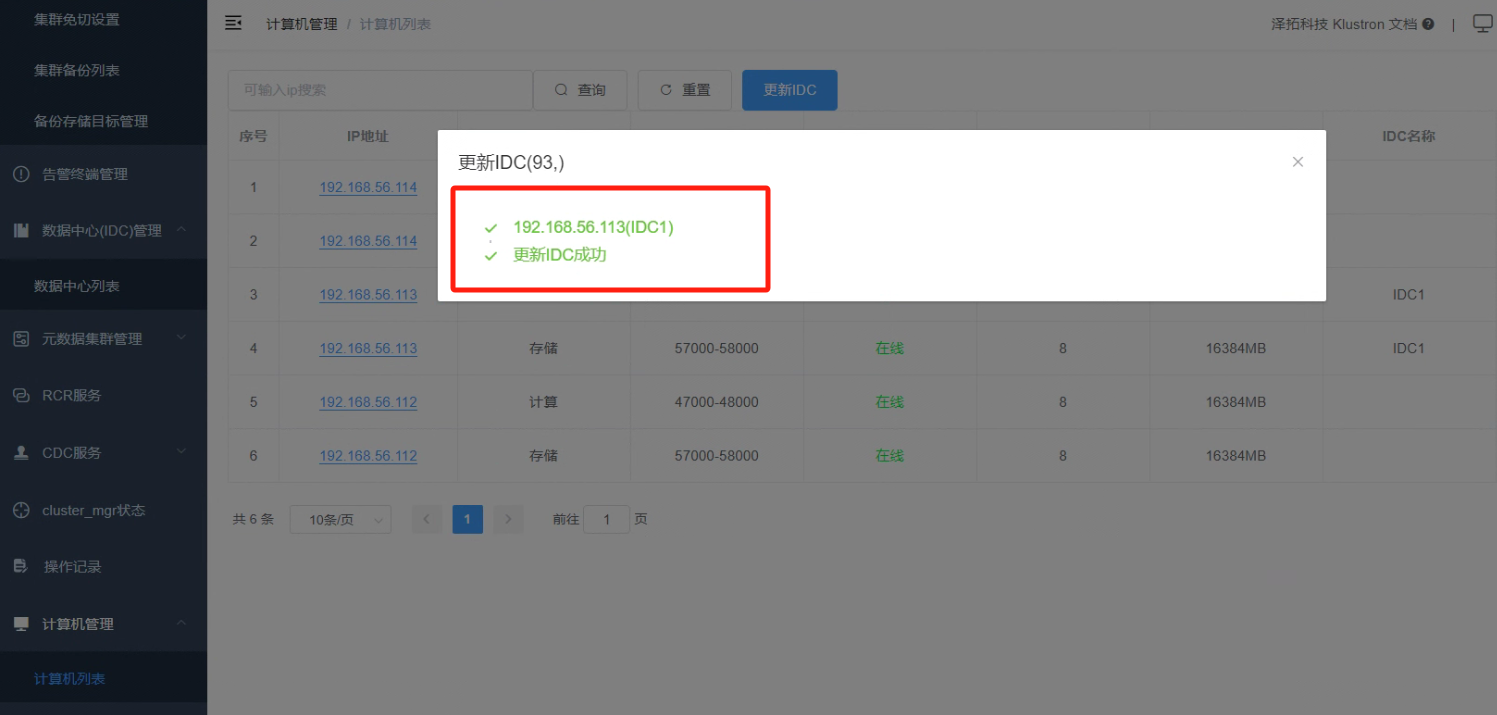This screenshot has height=715, width=1497.
Task: Open the Klustron documentation help icon
Action: coord(1428,24)
